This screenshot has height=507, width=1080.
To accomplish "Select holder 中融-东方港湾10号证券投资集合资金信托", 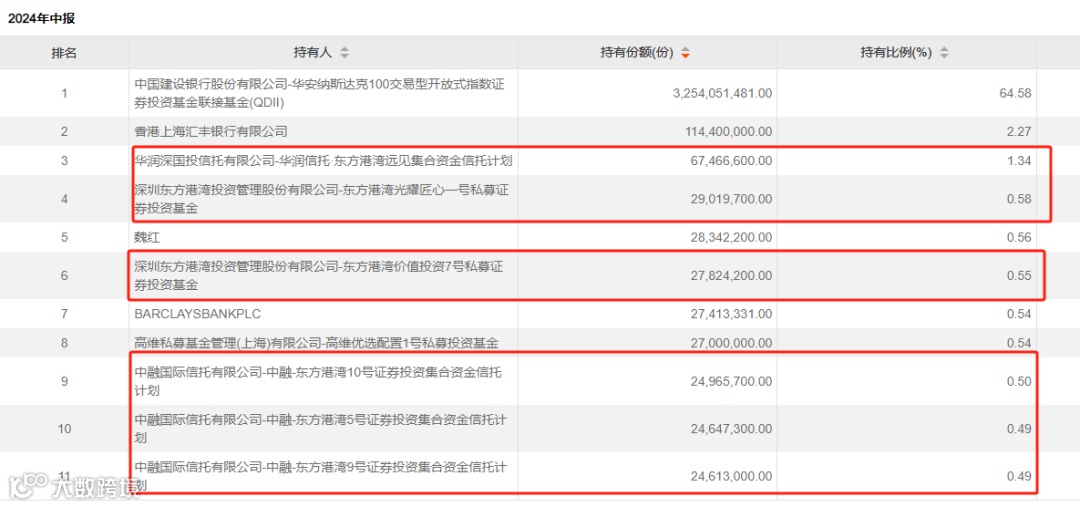I will (318, 381).
